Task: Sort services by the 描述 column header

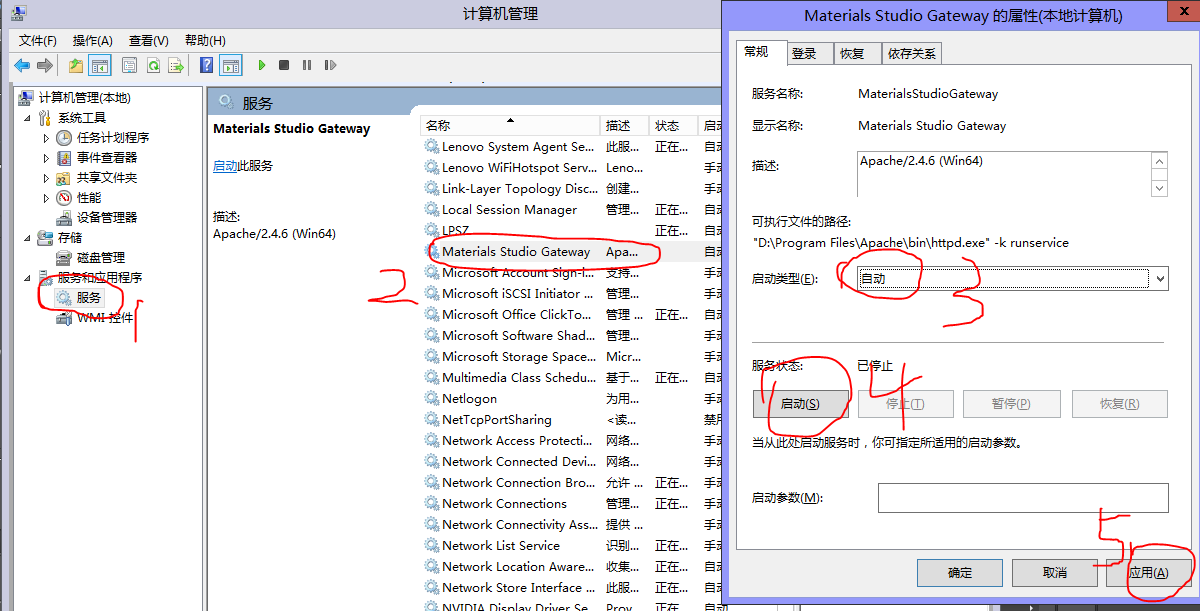Action: pyautogui.click(x=625, y=126)
